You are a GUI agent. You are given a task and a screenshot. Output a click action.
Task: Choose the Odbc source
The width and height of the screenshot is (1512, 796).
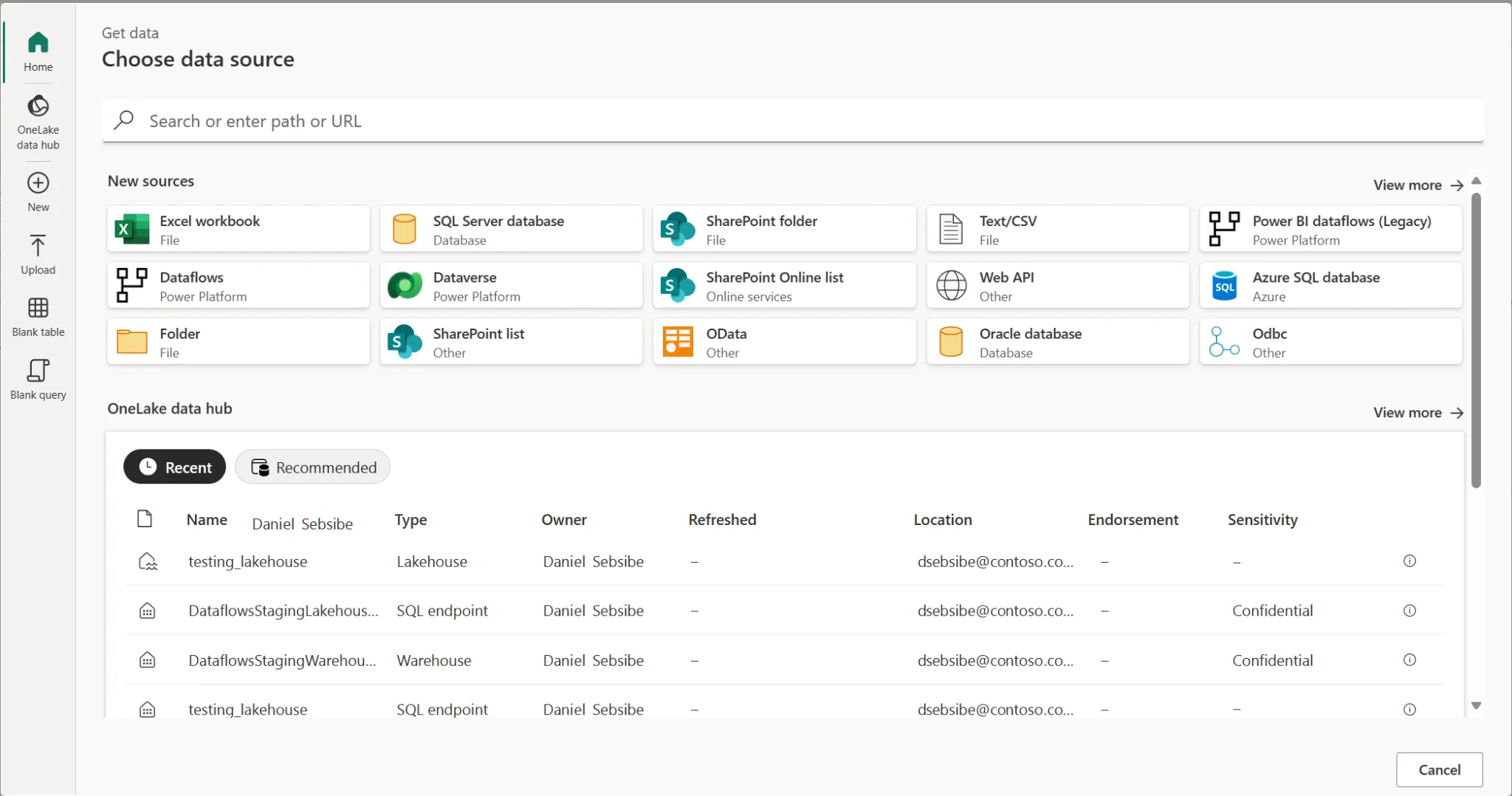tap(1331, 342)
